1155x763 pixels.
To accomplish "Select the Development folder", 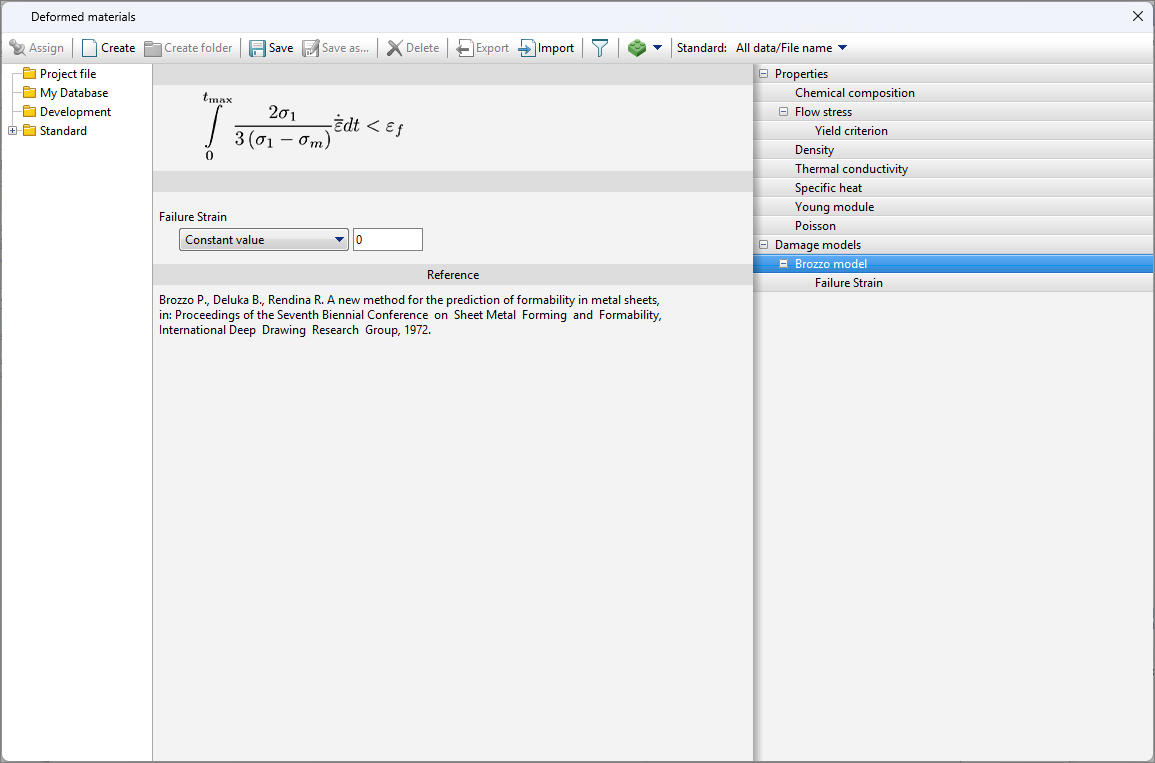I will coord(75,112).
